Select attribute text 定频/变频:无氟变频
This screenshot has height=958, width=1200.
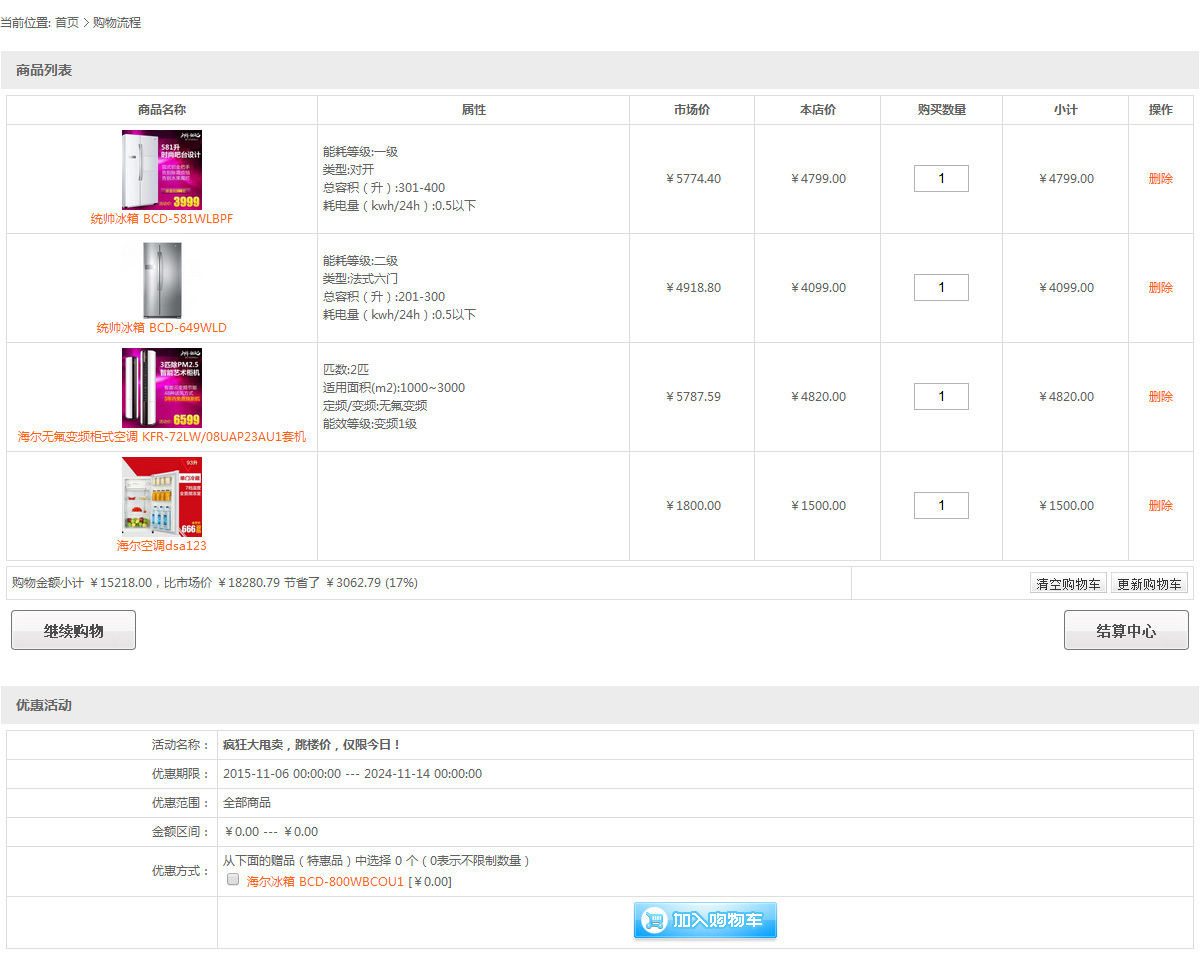(x=375, y=406)
